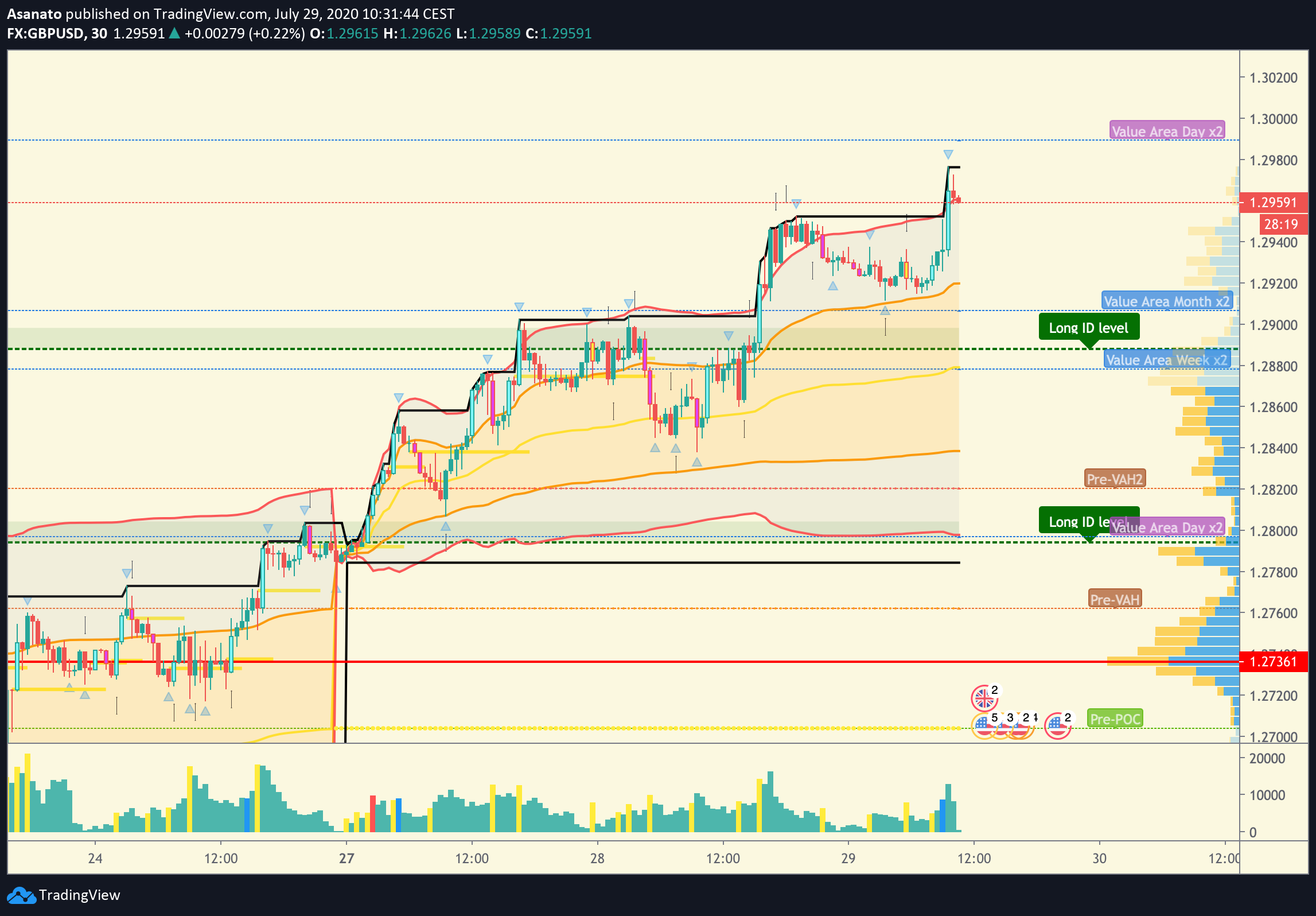Click the 1.27200 price axis label
The image size is (1316, 916).
(x=1274, y=696)
